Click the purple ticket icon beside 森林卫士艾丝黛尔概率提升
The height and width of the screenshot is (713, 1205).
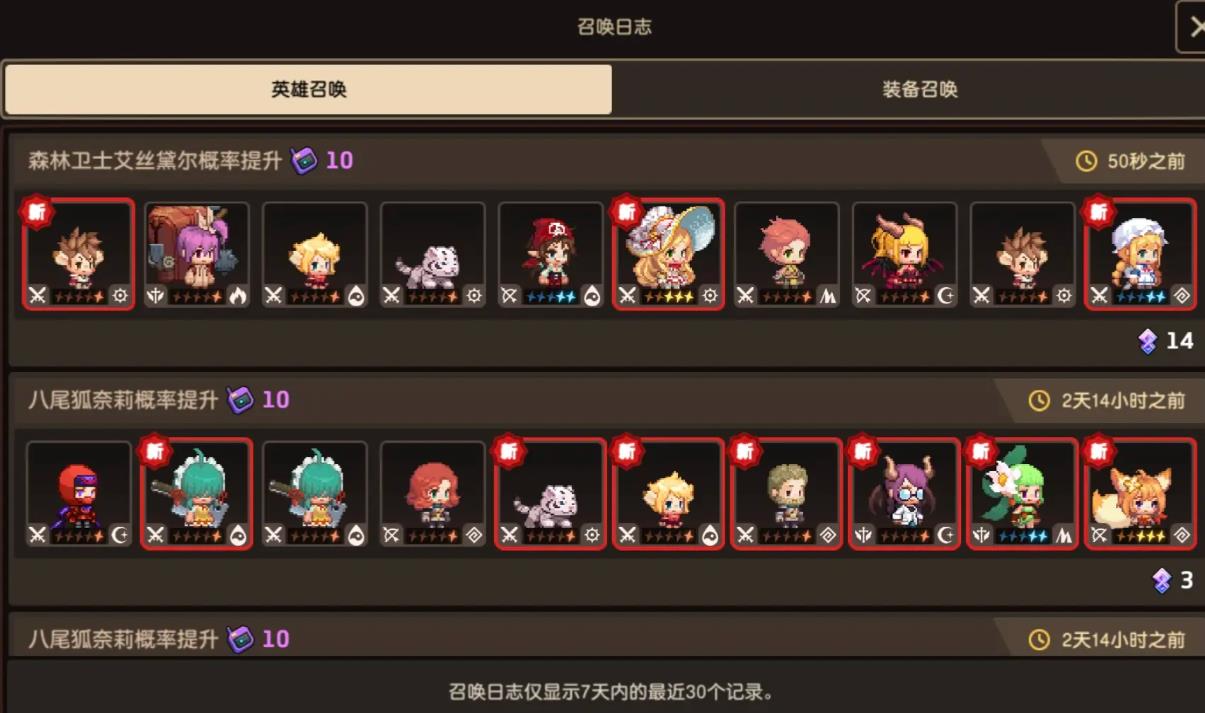coord(304,160)
